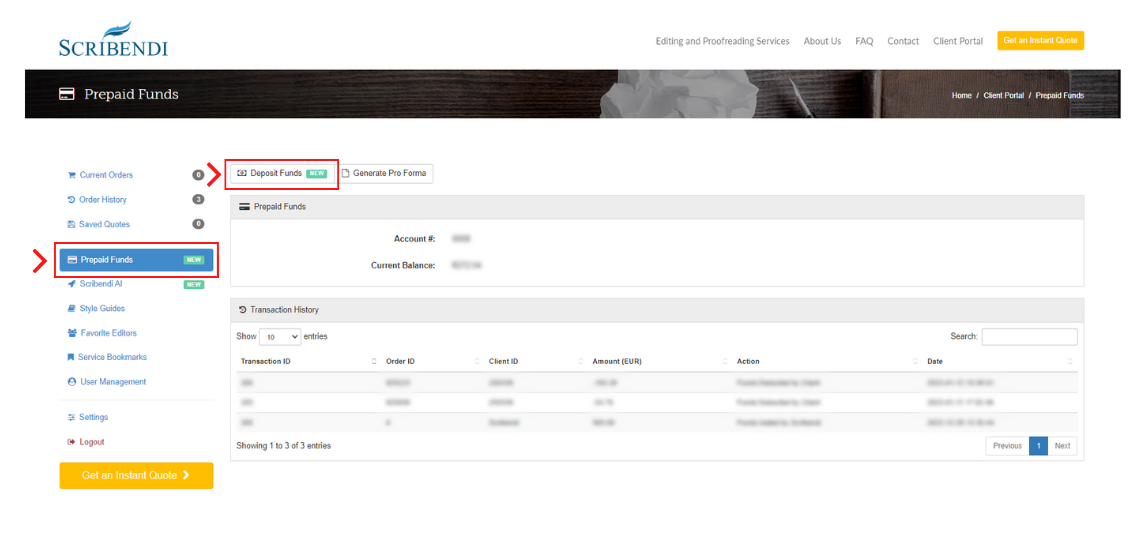Click the User Management person icon
Image resolution: width=1131 pixels, height=539 pixels.
(71, 382)
